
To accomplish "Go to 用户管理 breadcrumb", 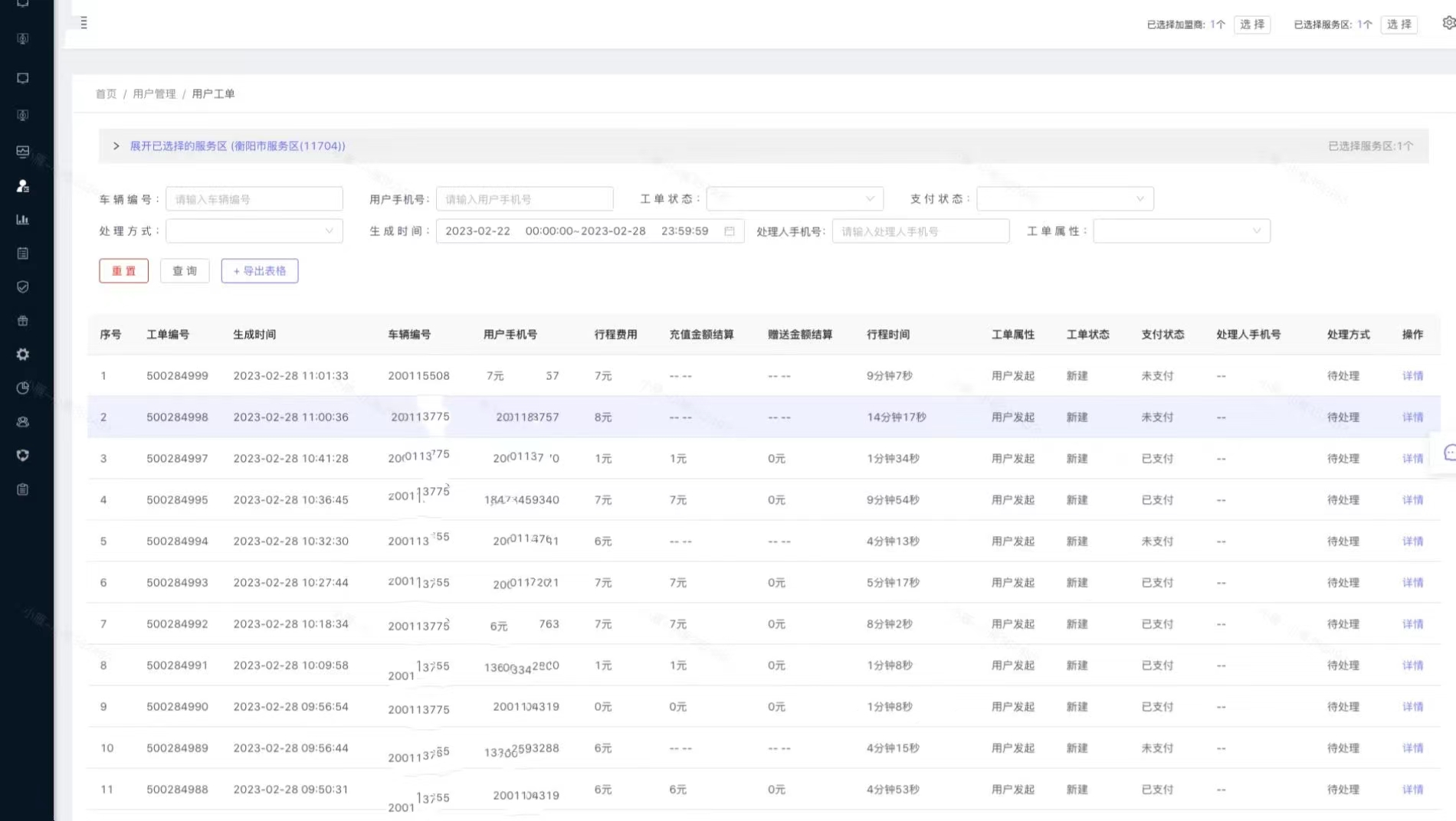I will (154, 93).
